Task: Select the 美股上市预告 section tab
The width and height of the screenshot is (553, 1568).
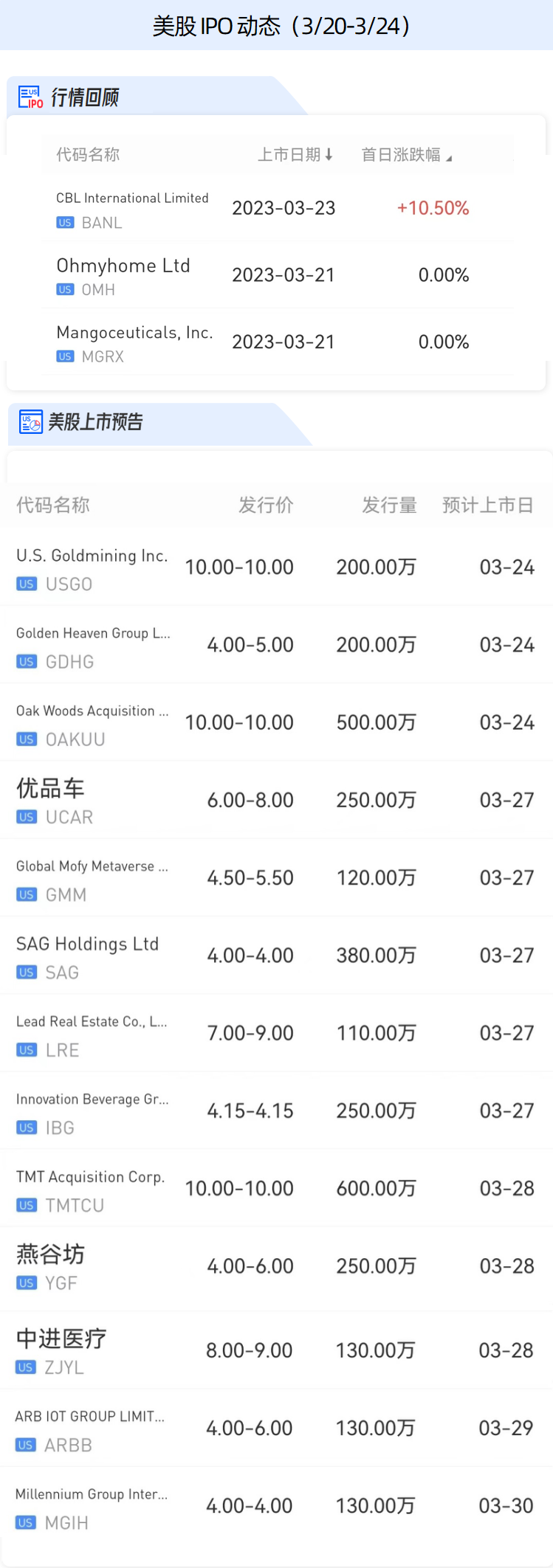Action: click(x=95, y=422)
